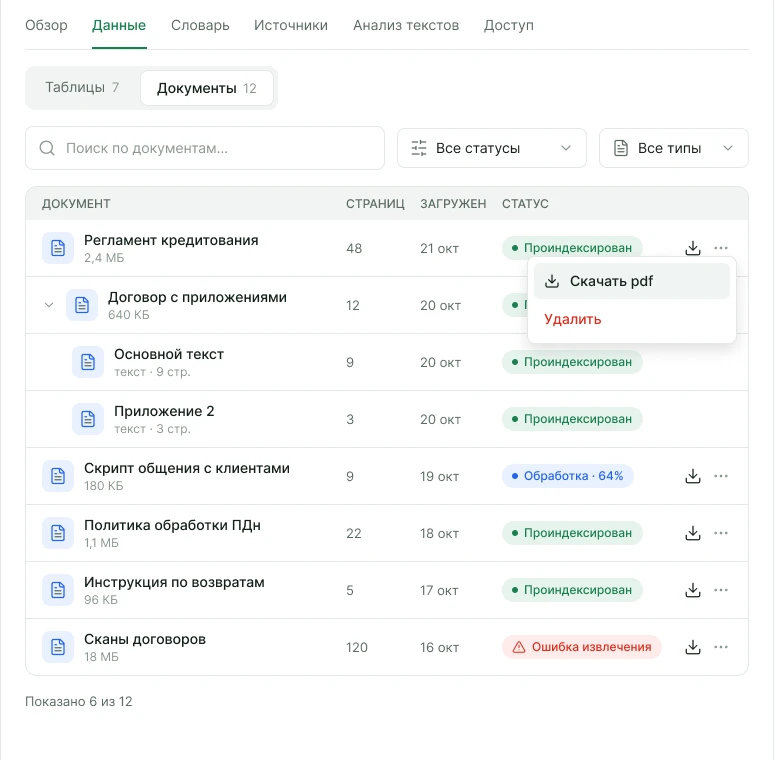The height and width of the screenshot is (760, 774).
Task: Open more options for Скрипт общения с клиентами
Action: (721, 476)
